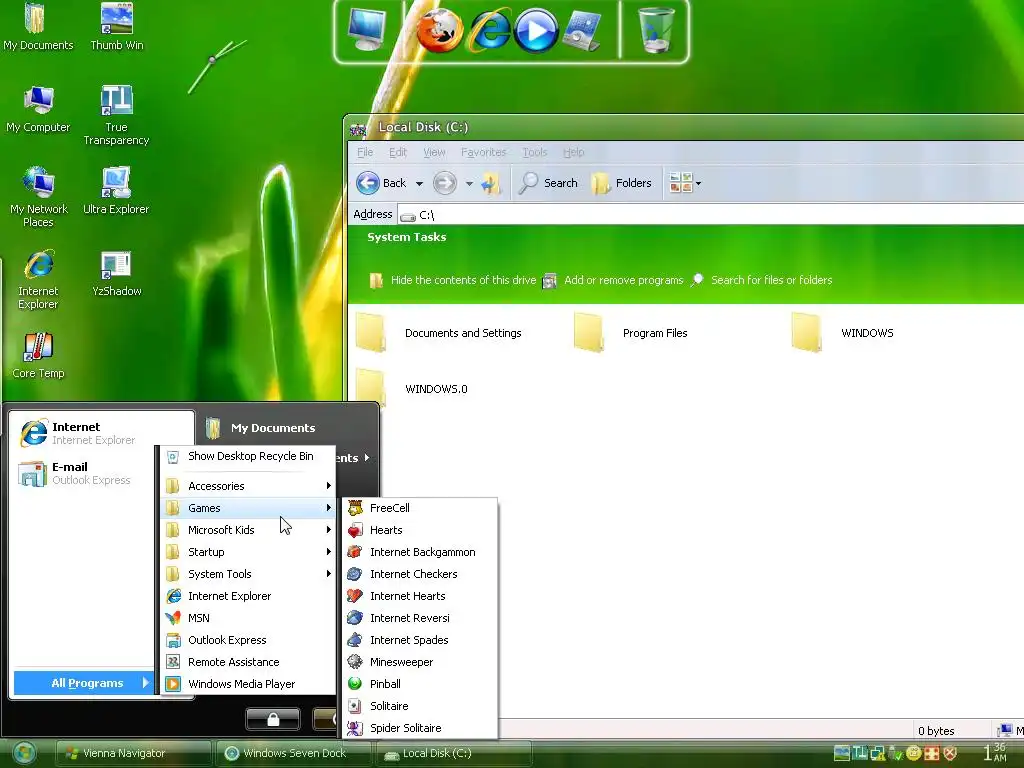Launch FreeCell from the Games submenu
Viewport: 1024px width, 768px height.
[x=420, y=508]
